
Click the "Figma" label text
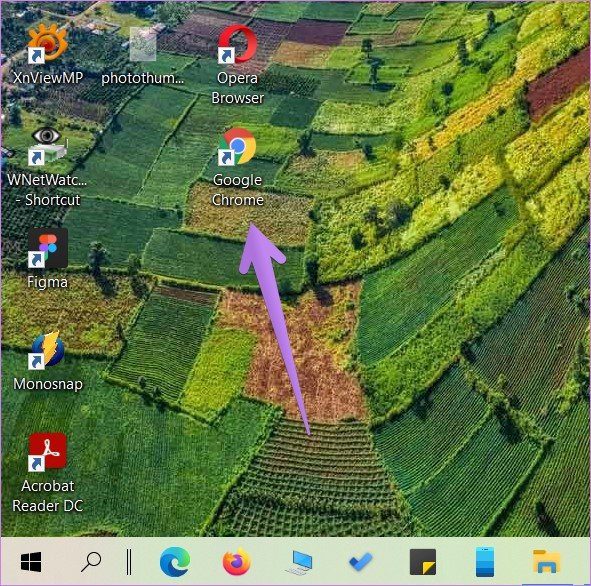(47, 282)
